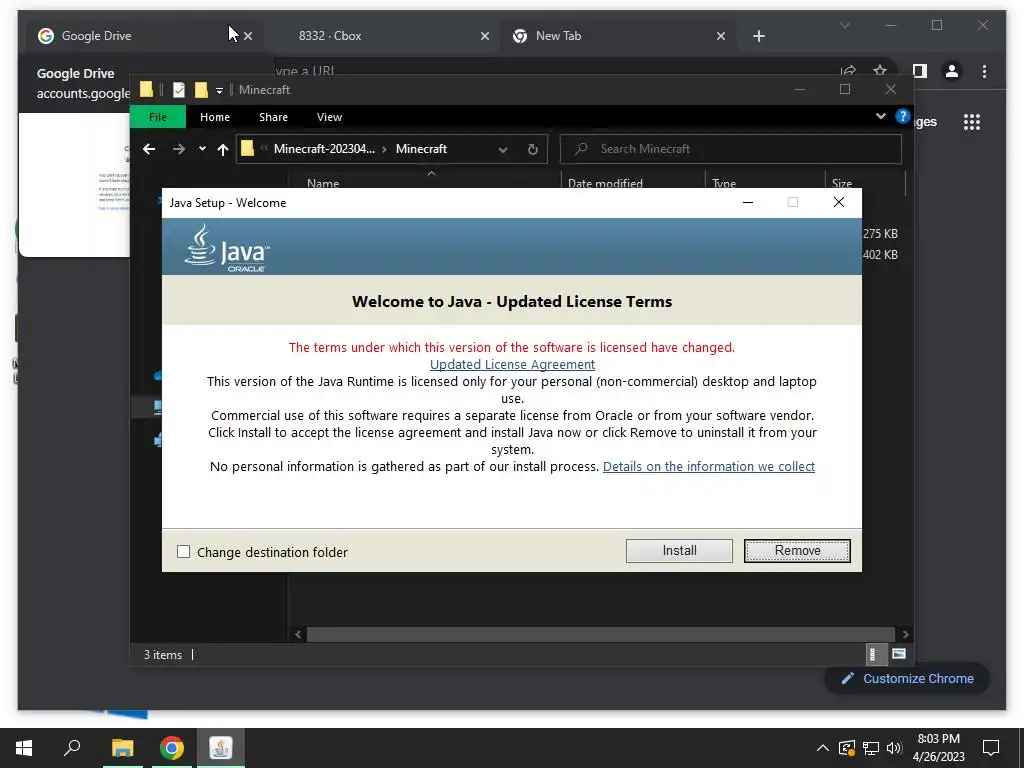Viewport: 1024px width, 768px height.
Task: Open Details on the information we collect
Action: coord(709,466)
